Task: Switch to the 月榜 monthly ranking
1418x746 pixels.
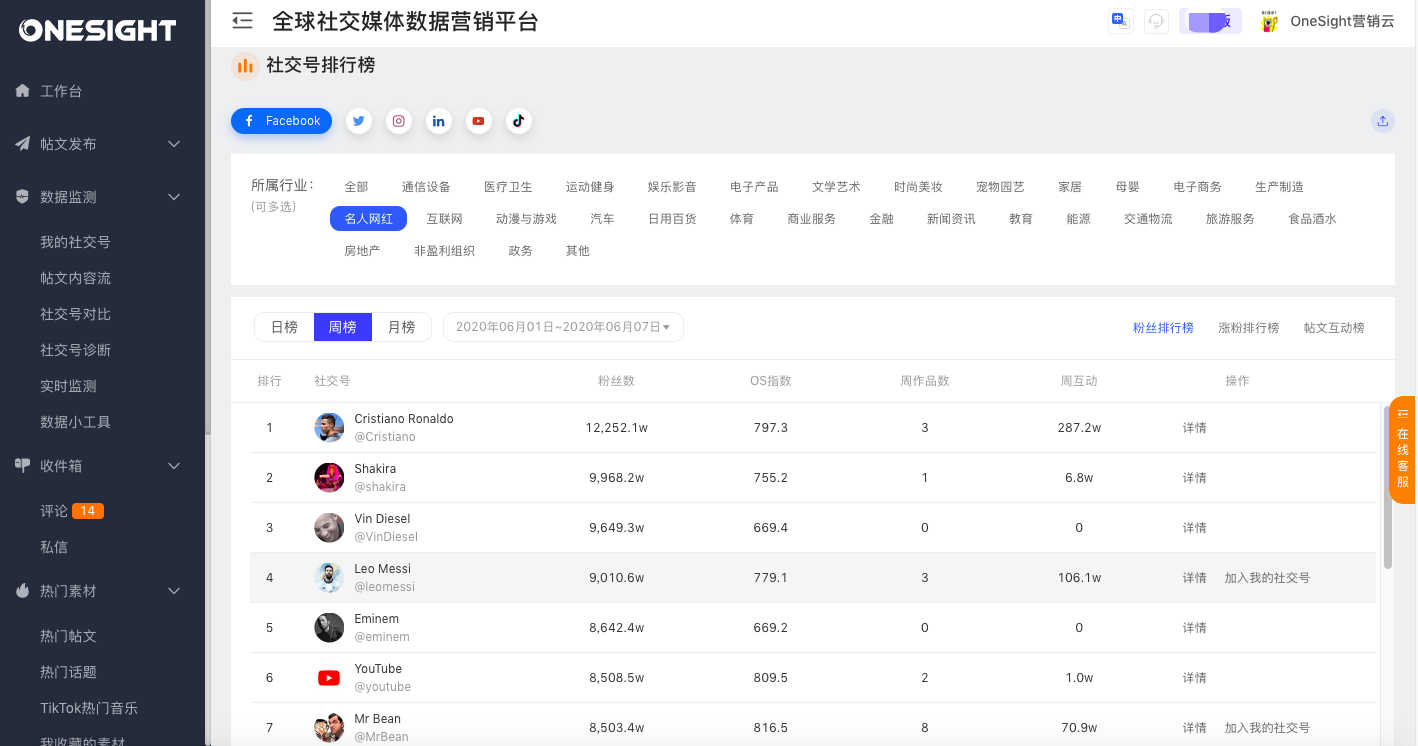Action: 401,327
